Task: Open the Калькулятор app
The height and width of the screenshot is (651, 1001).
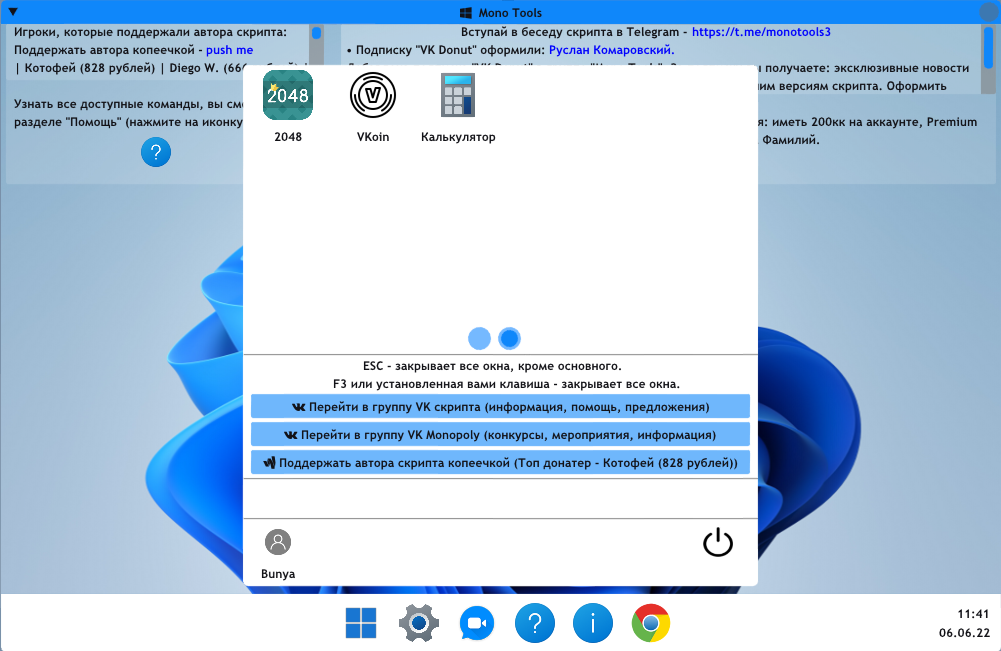Action: tap(458, 95)
